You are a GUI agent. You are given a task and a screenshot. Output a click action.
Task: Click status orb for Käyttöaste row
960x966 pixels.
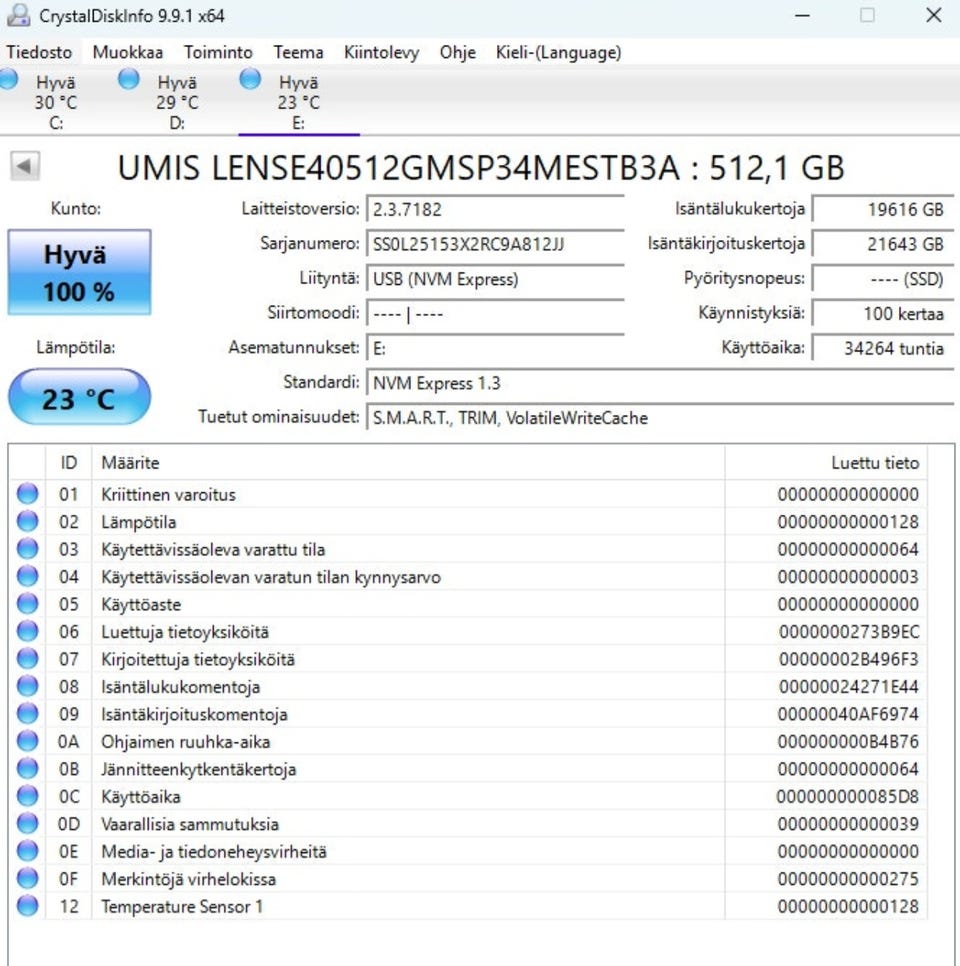tap(27, 604)
